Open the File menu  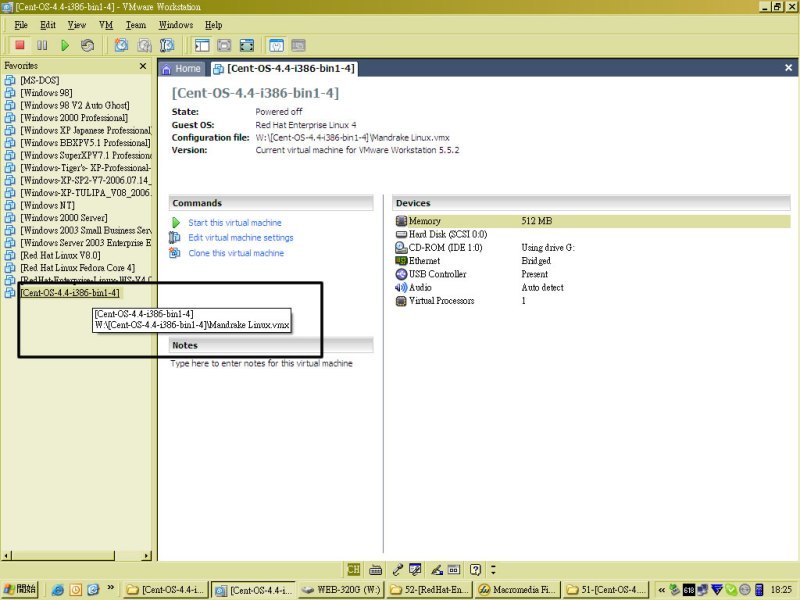click(21, 24)
